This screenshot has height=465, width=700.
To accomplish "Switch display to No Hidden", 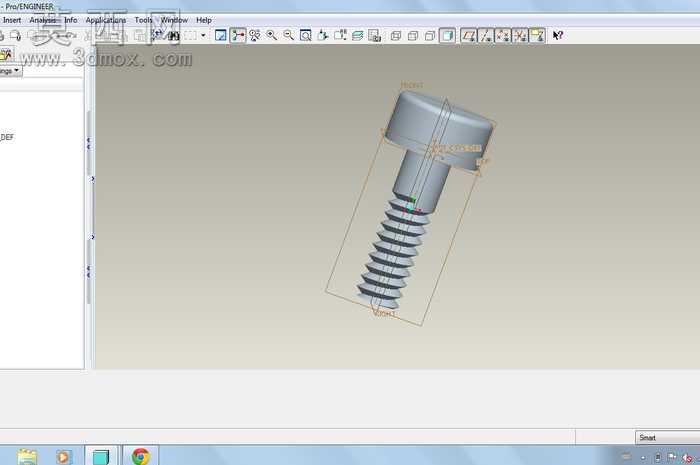I will click(430, 35).
